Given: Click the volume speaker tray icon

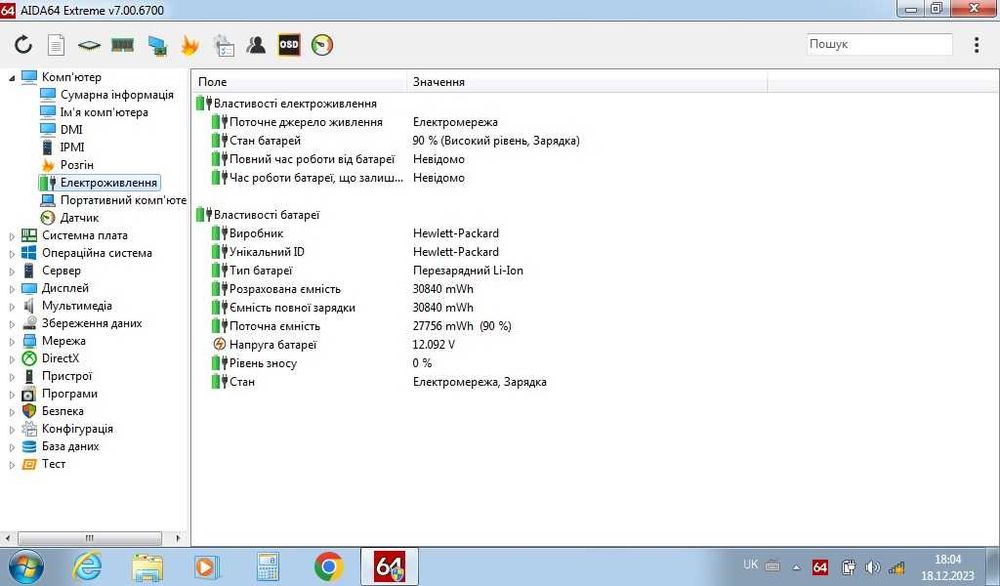Looking at the screenshot, I should (872, 567).
